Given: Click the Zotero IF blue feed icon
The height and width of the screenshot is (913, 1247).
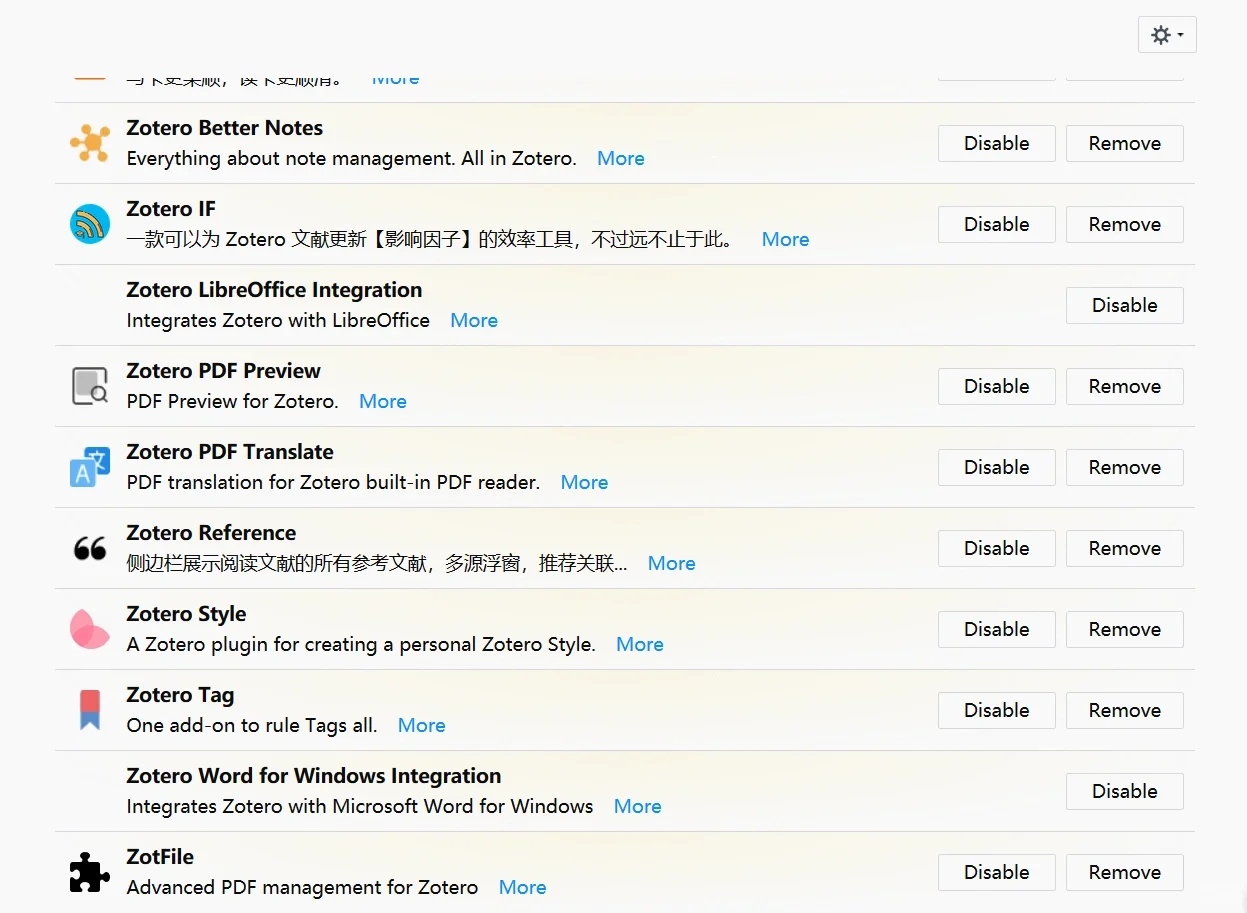Looking at the screenshot, I should pos(90,224).
